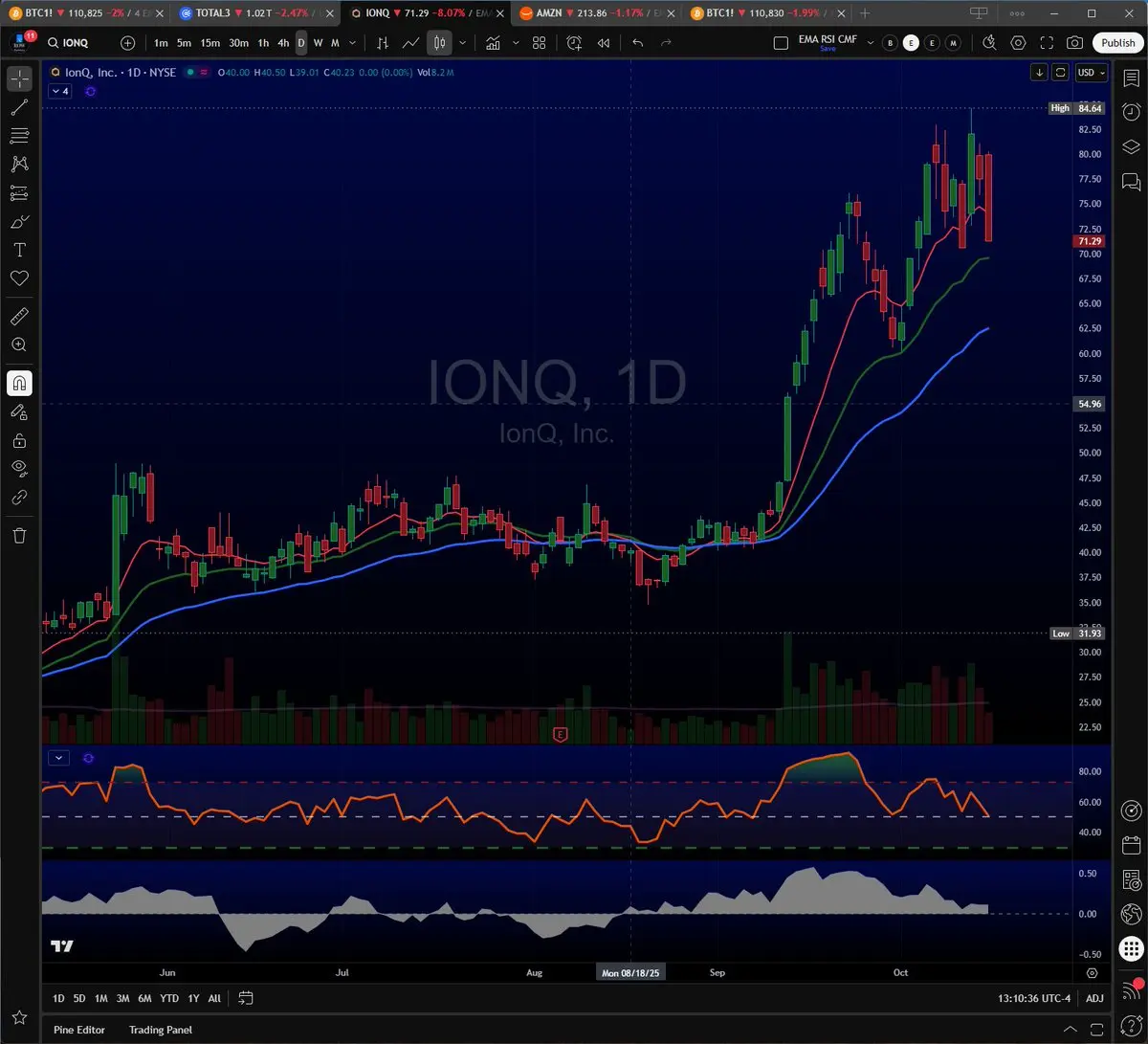Open the drawings link sync tool

[19, 498]
